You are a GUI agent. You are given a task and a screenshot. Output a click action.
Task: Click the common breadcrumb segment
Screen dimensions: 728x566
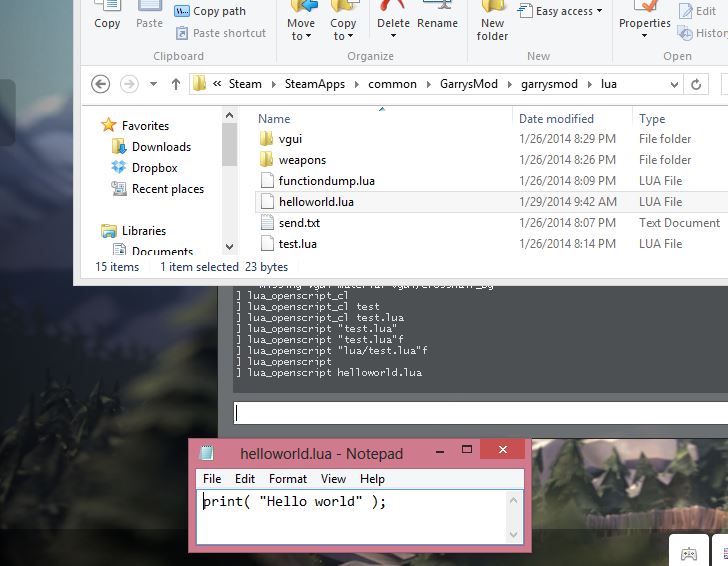coord(392,84)
